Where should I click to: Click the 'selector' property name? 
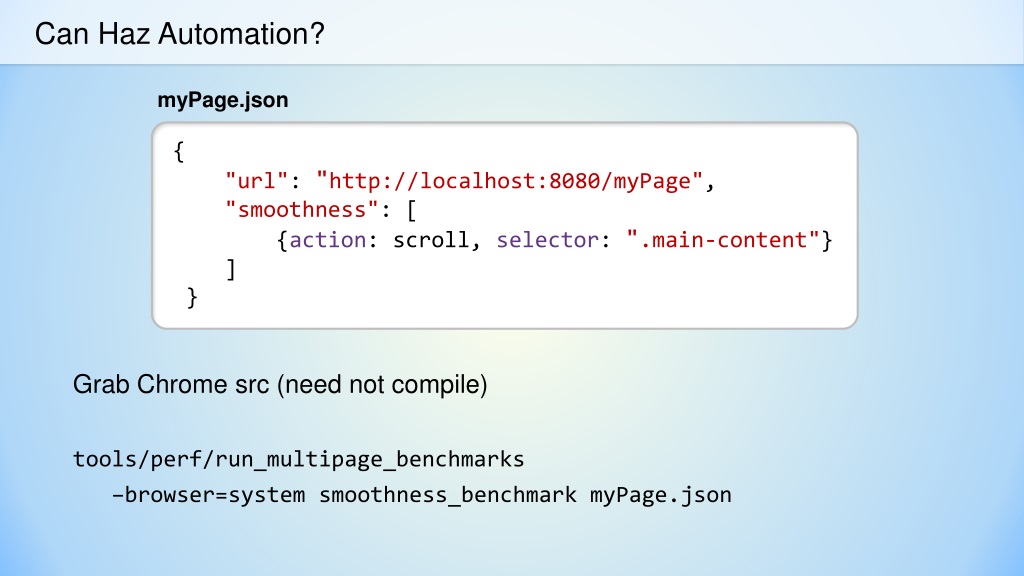point(547,240)
